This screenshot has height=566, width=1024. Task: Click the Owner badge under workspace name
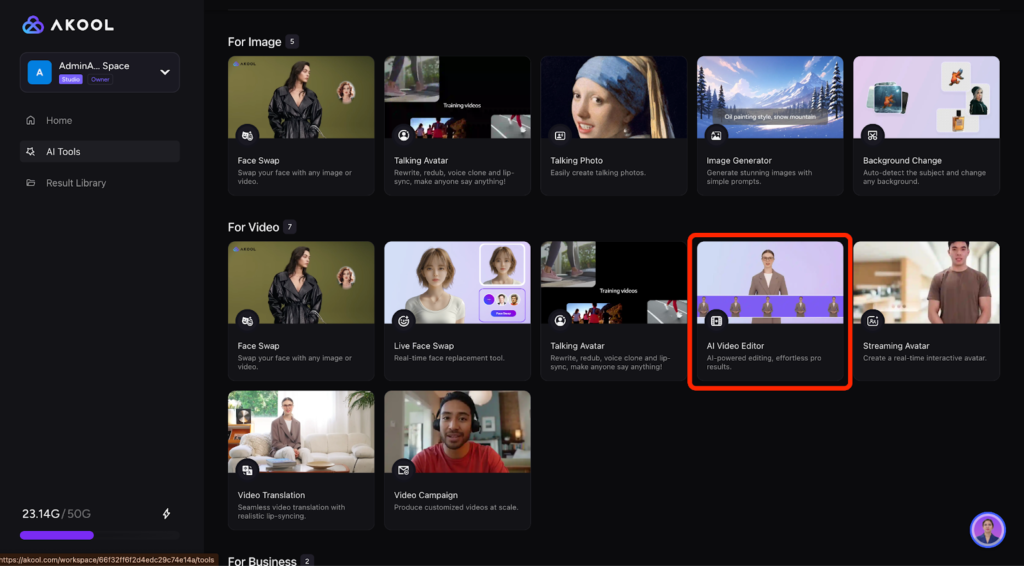[100, 79]
